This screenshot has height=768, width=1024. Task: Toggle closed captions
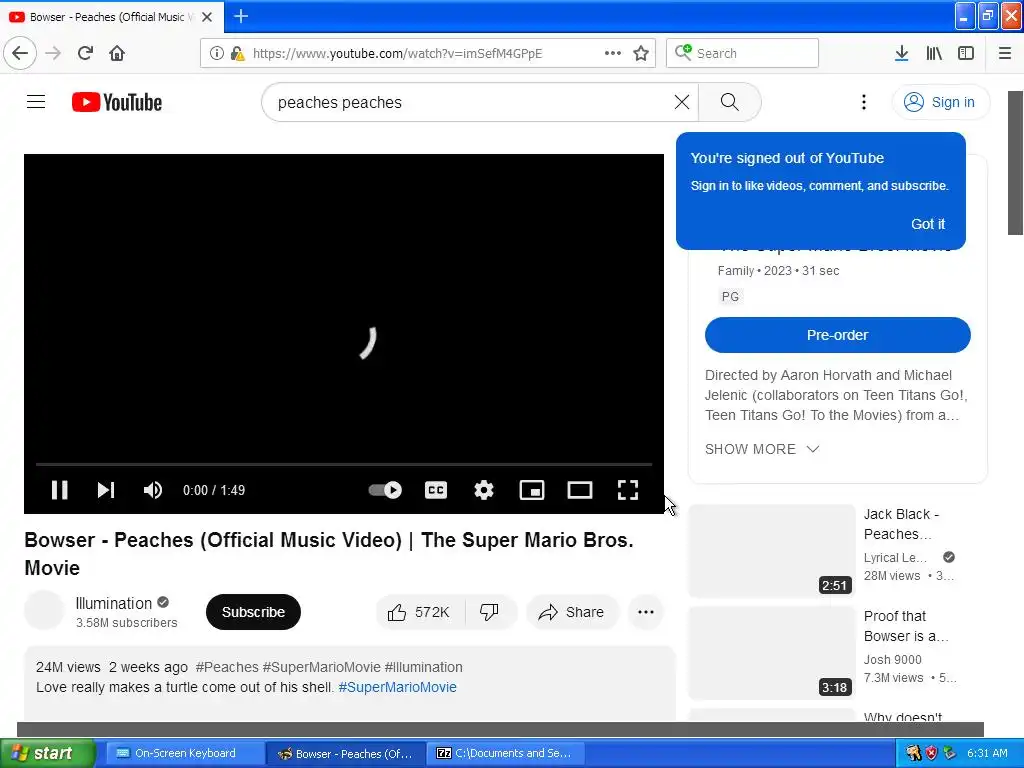tap(436, 490)
